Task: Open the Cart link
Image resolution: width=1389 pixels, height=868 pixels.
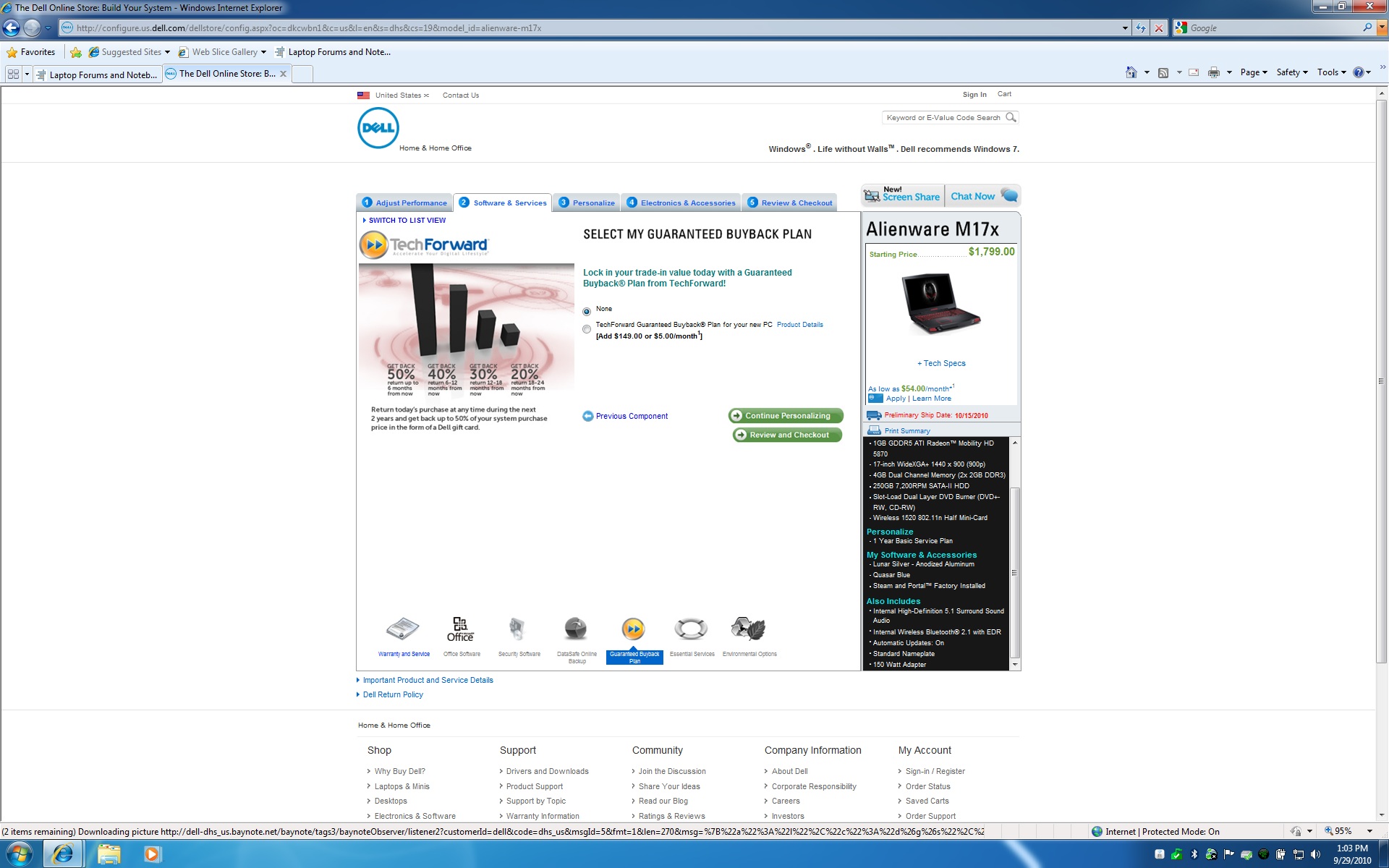Action: click(1004, 94)
